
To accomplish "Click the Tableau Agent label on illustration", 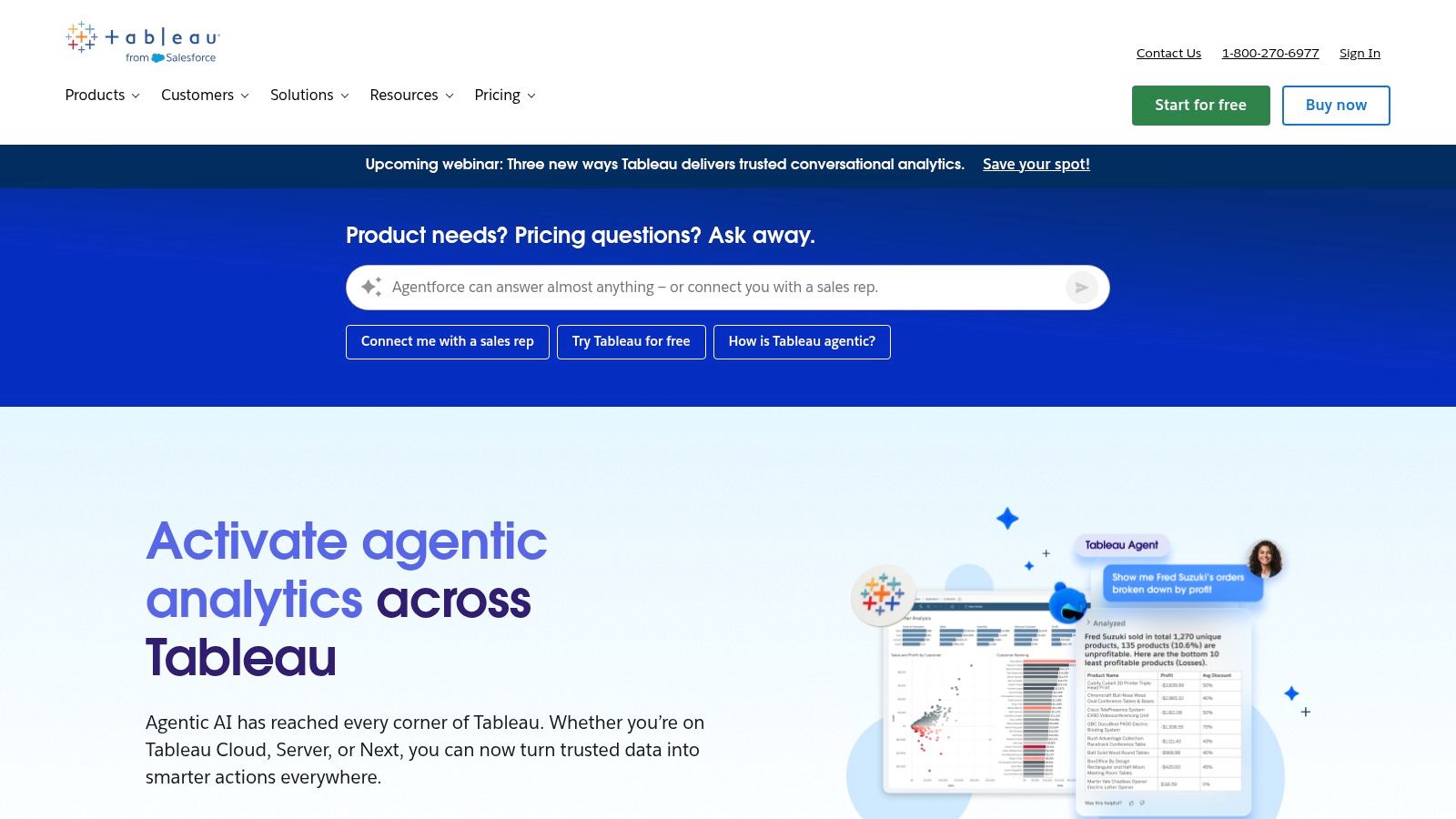I will (x=1121, y=545).
